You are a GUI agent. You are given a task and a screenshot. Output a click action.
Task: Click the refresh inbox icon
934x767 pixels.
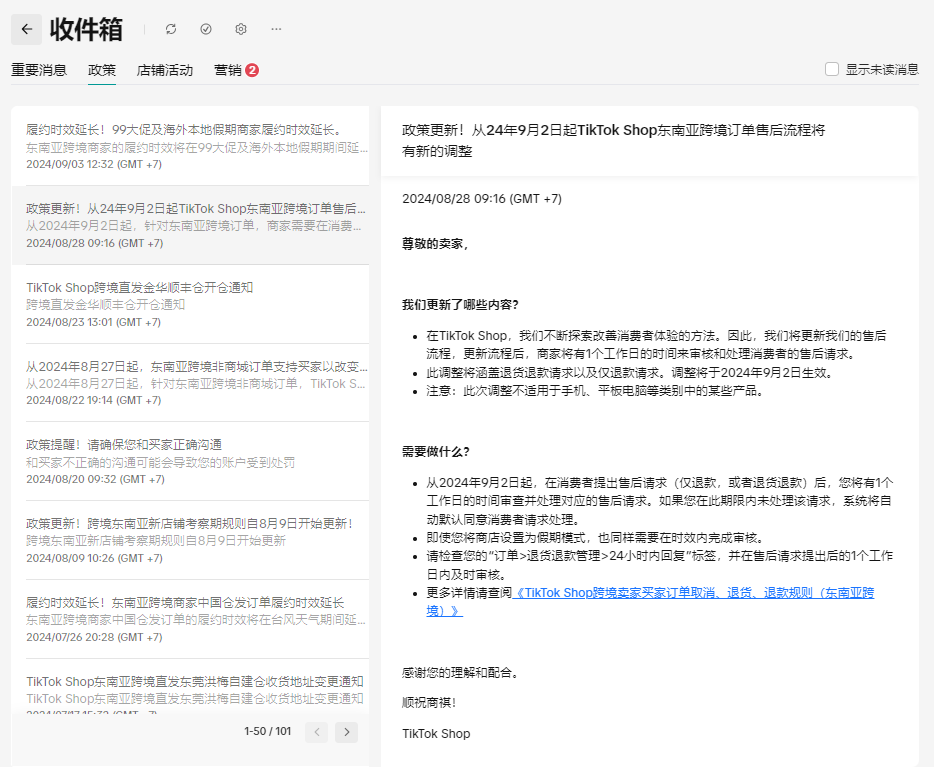pos(171,29)
